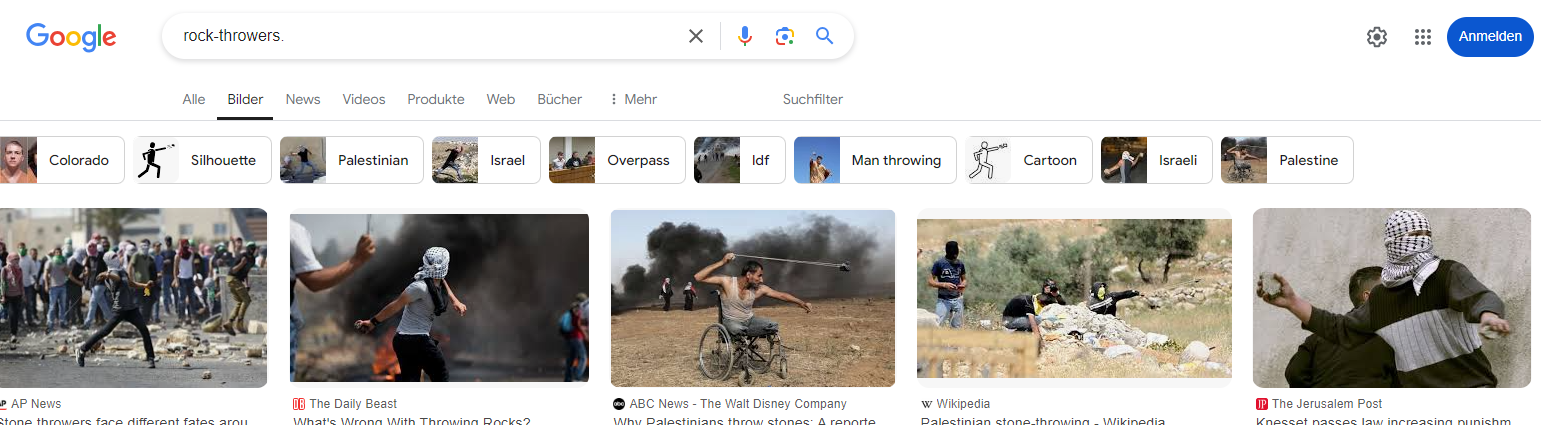Open the wheelchair slingshot ABC News image
The height and width of the screenshot is (425, 1541).
coord(752,298)
